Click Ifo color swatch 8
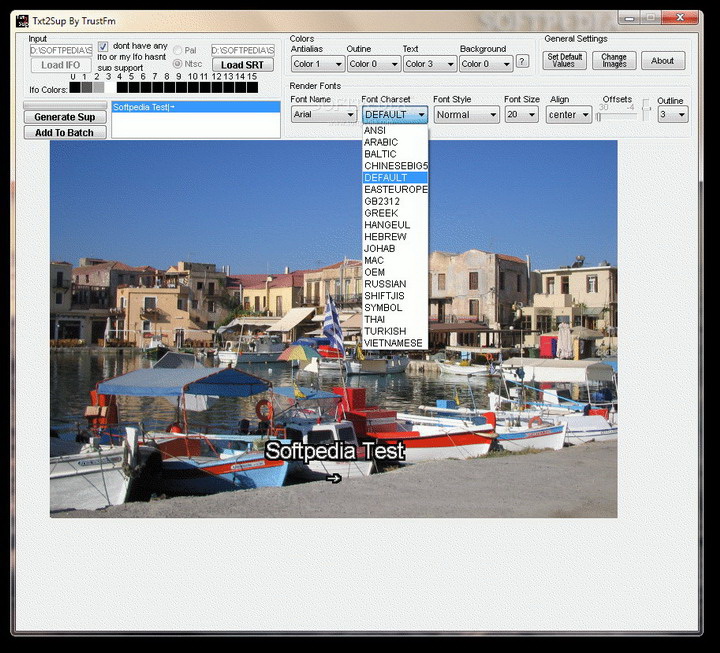The width and height of the screenshot is (720, 653). (x=169, y=88)
